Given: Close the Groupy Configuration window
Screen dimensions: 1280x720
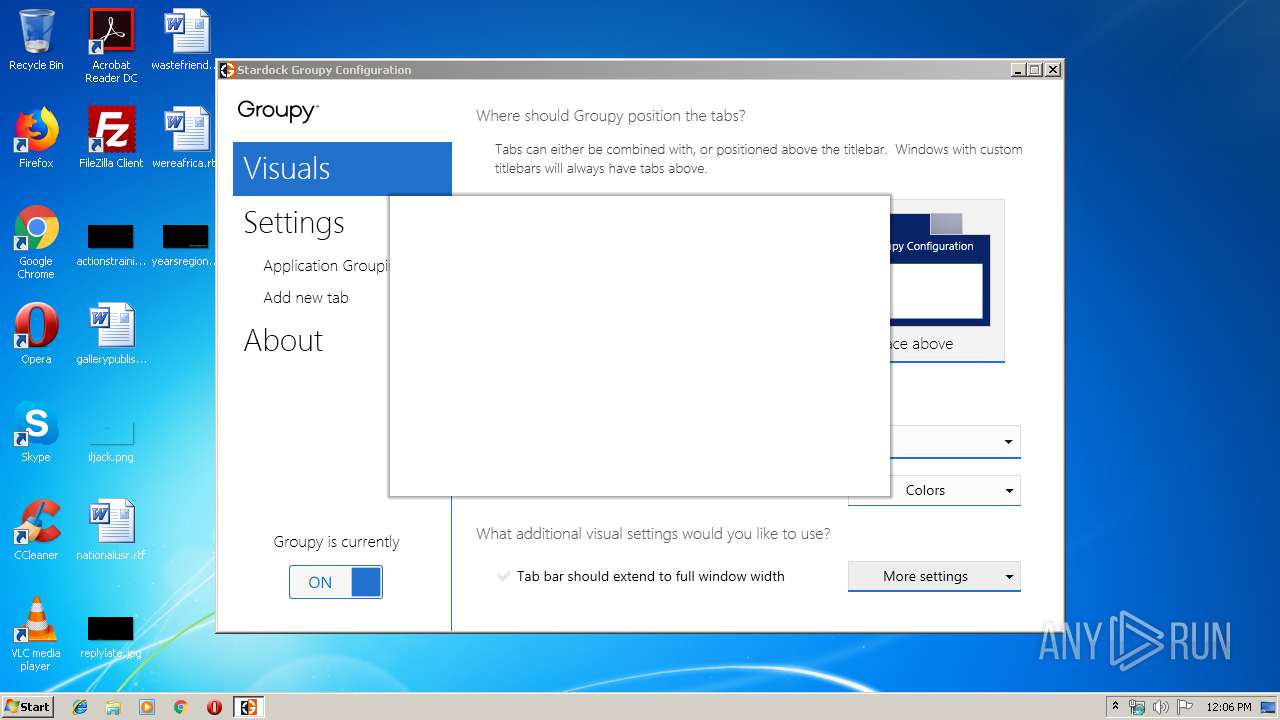Looking at the screenshot, I should [1052, 70].
